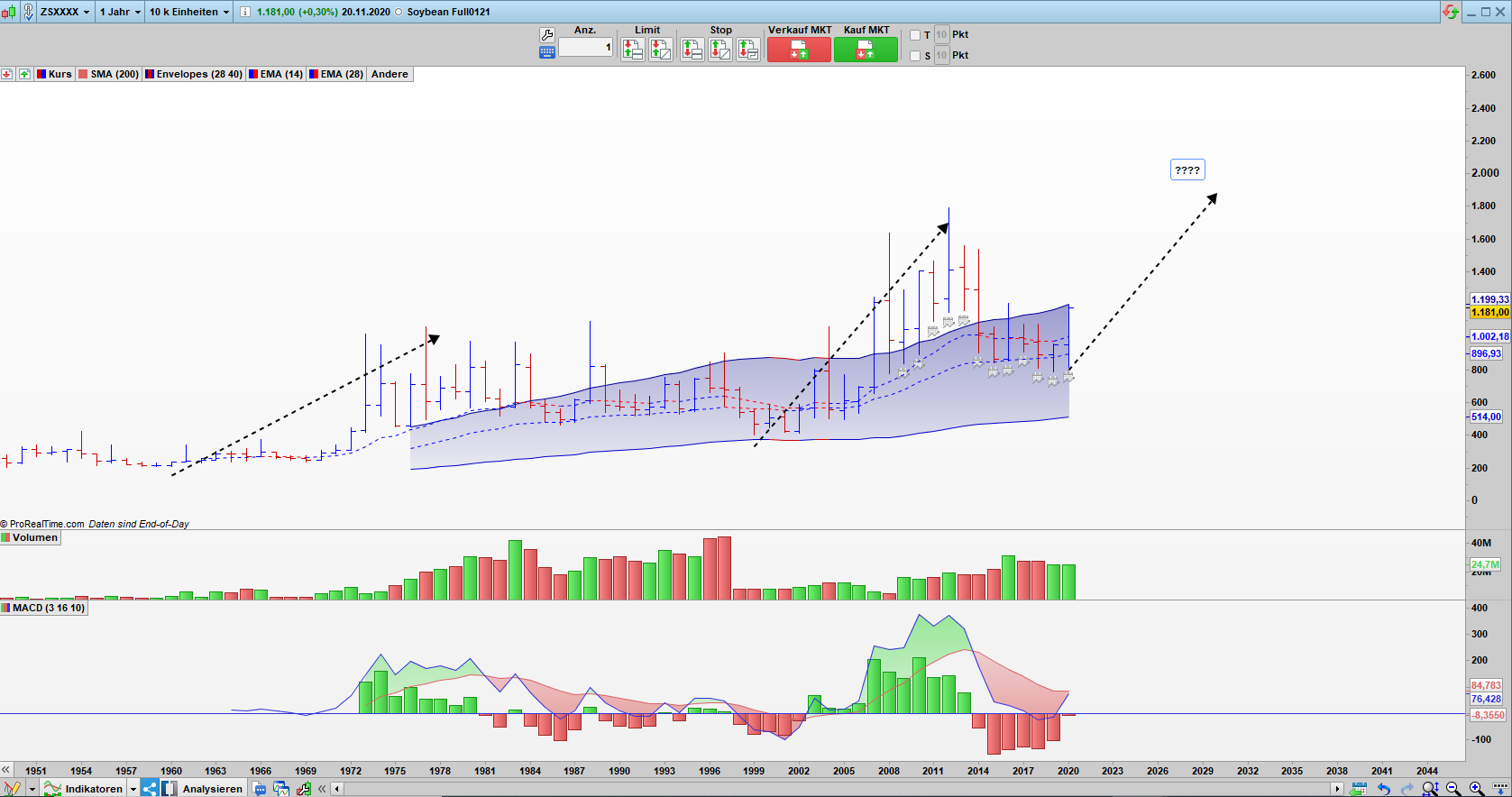Open the Indikatoren menu

pos(93,789)
